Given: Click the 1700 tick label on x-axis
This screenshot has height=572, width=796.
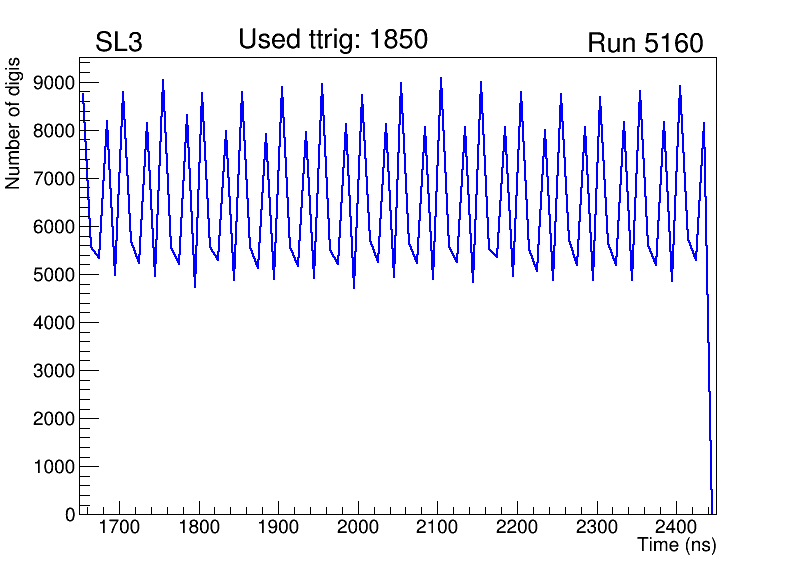Looking at the screenshot, I should pos(120,527).
